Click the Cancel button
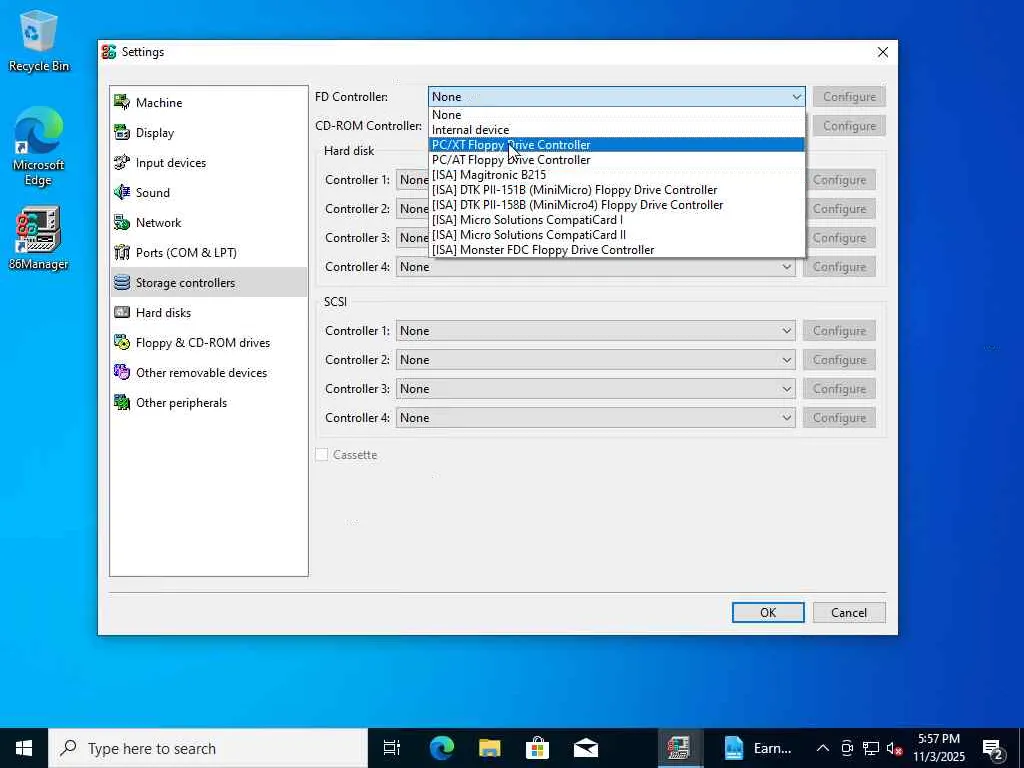The height and width of the screenshot is (768, 1024). tap(849, 613)
